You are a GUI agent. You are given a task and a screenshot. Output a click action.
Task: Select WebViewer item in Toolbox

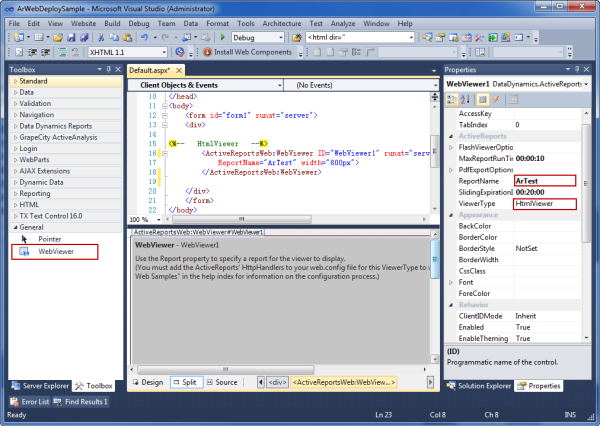point(55,251)
